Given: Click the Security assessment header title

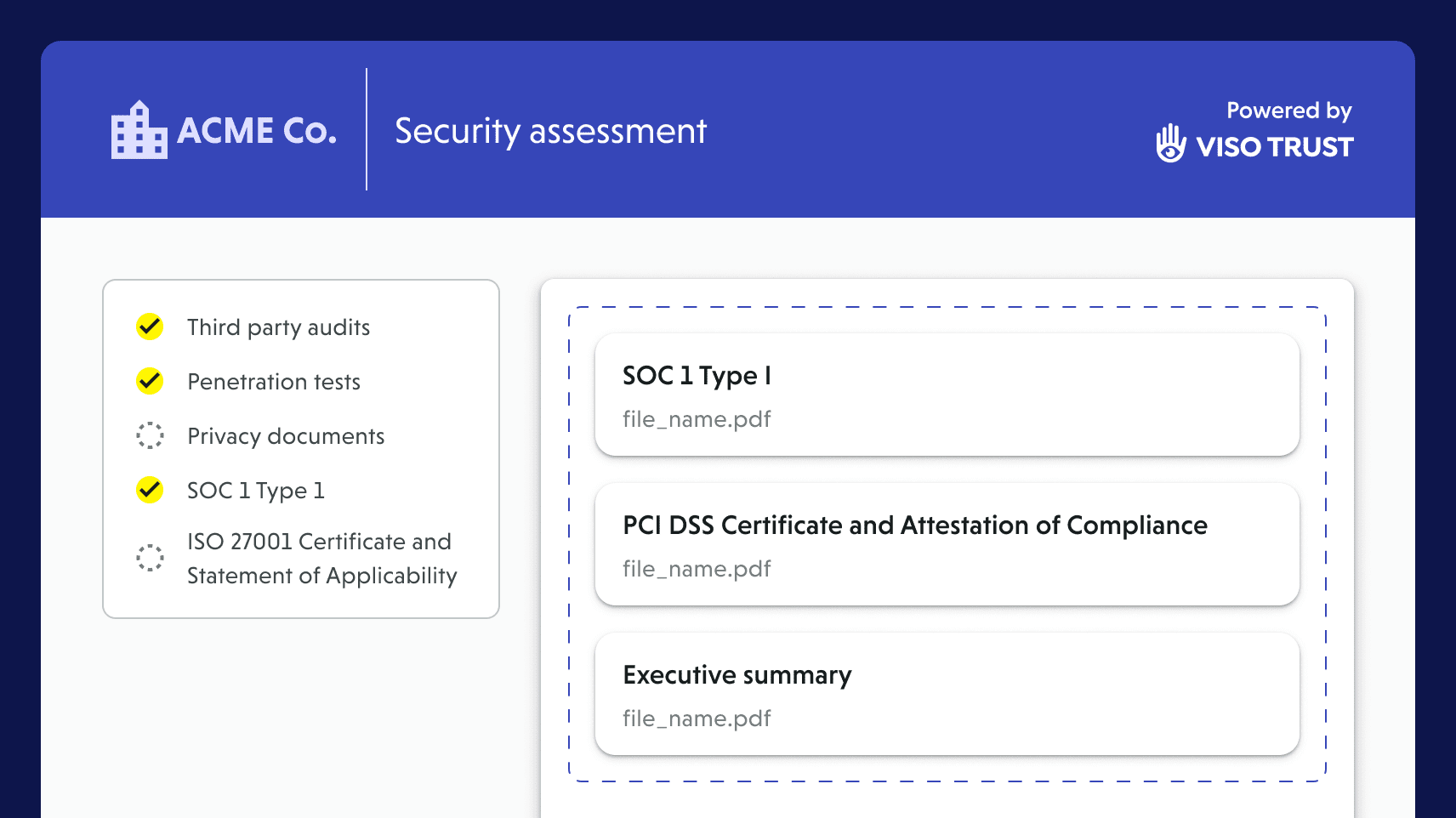Looking at the screenshot, I should (x=550, y=131).
